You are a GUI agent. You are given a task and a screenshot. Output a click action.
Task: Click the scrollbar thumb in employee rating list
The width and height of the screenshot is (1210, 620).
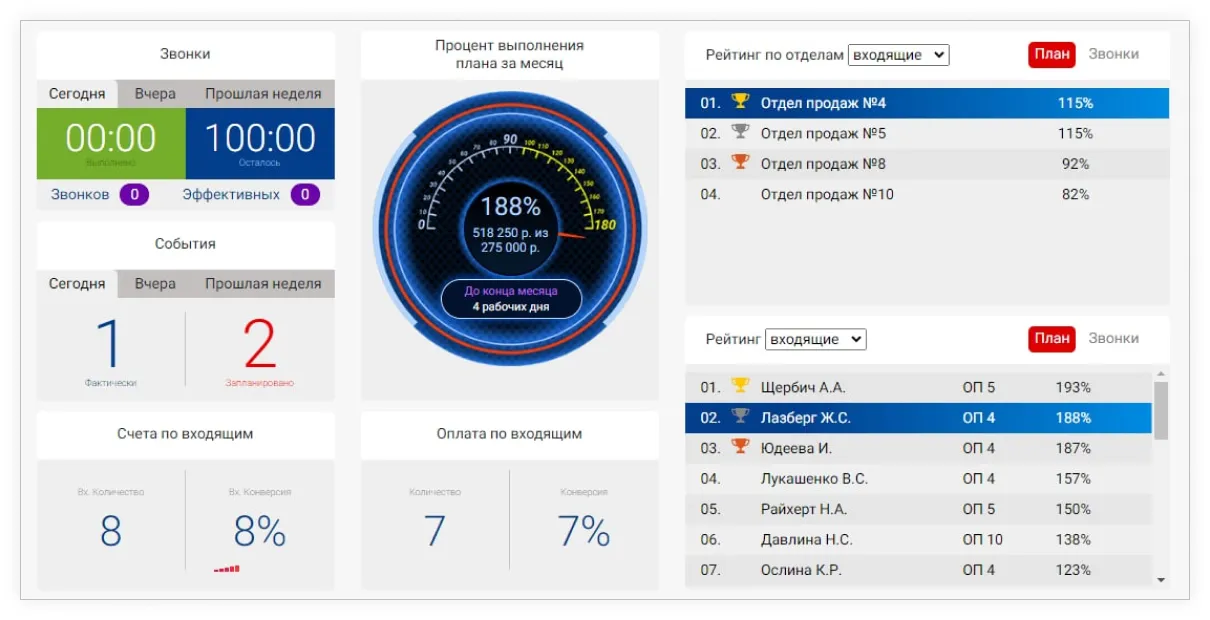click(x=1161, y=410)
